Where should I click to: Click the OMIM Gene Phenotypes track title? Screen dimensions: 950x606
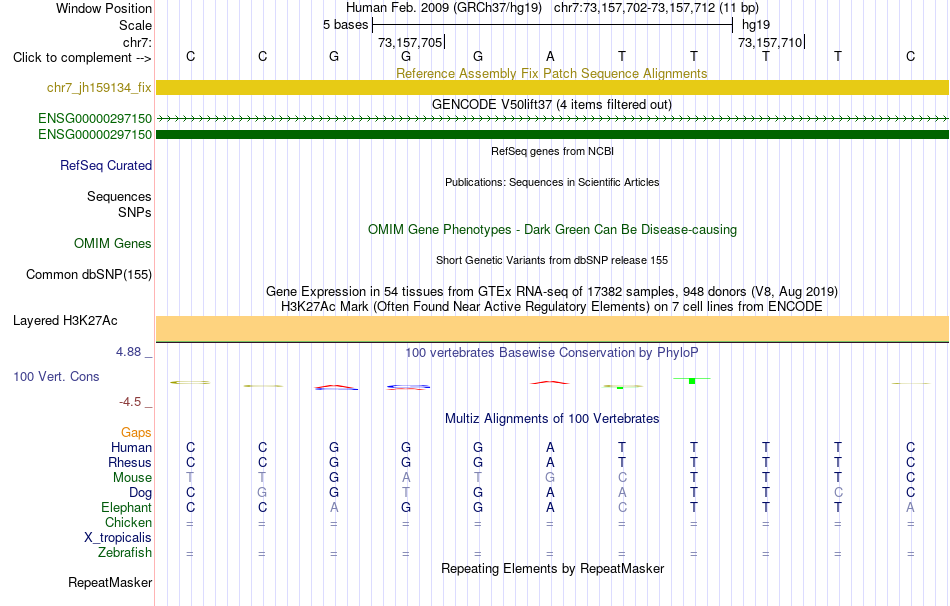click(x=552, y=230)
